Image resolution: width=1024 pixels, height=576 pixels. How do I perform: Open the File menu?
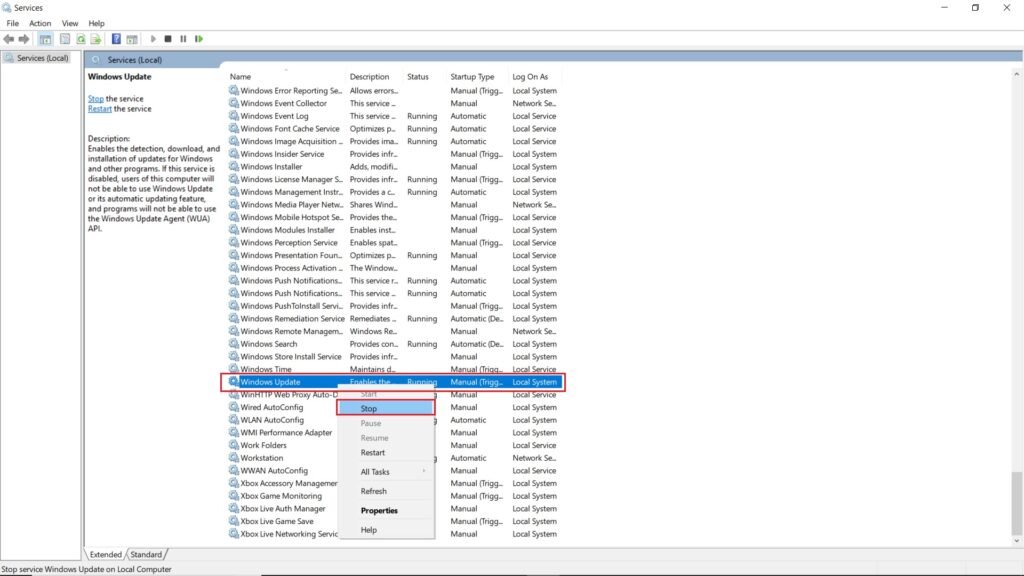[12, 24]
